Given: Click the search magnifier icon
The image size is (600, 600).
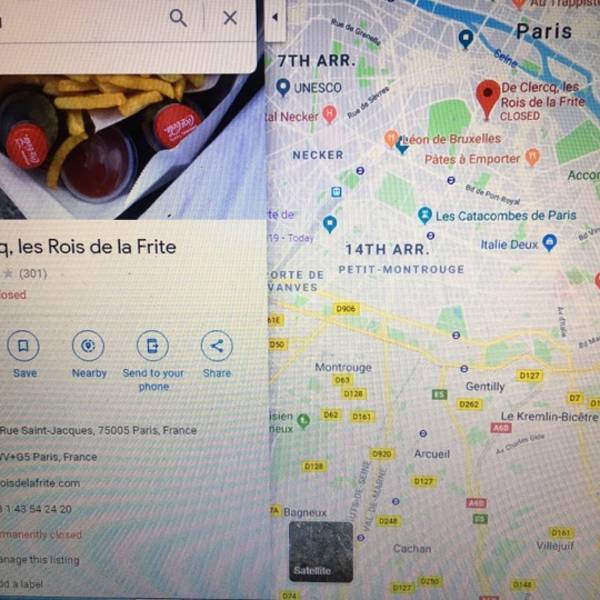Looking at the screenshot, I should point(178,18).
